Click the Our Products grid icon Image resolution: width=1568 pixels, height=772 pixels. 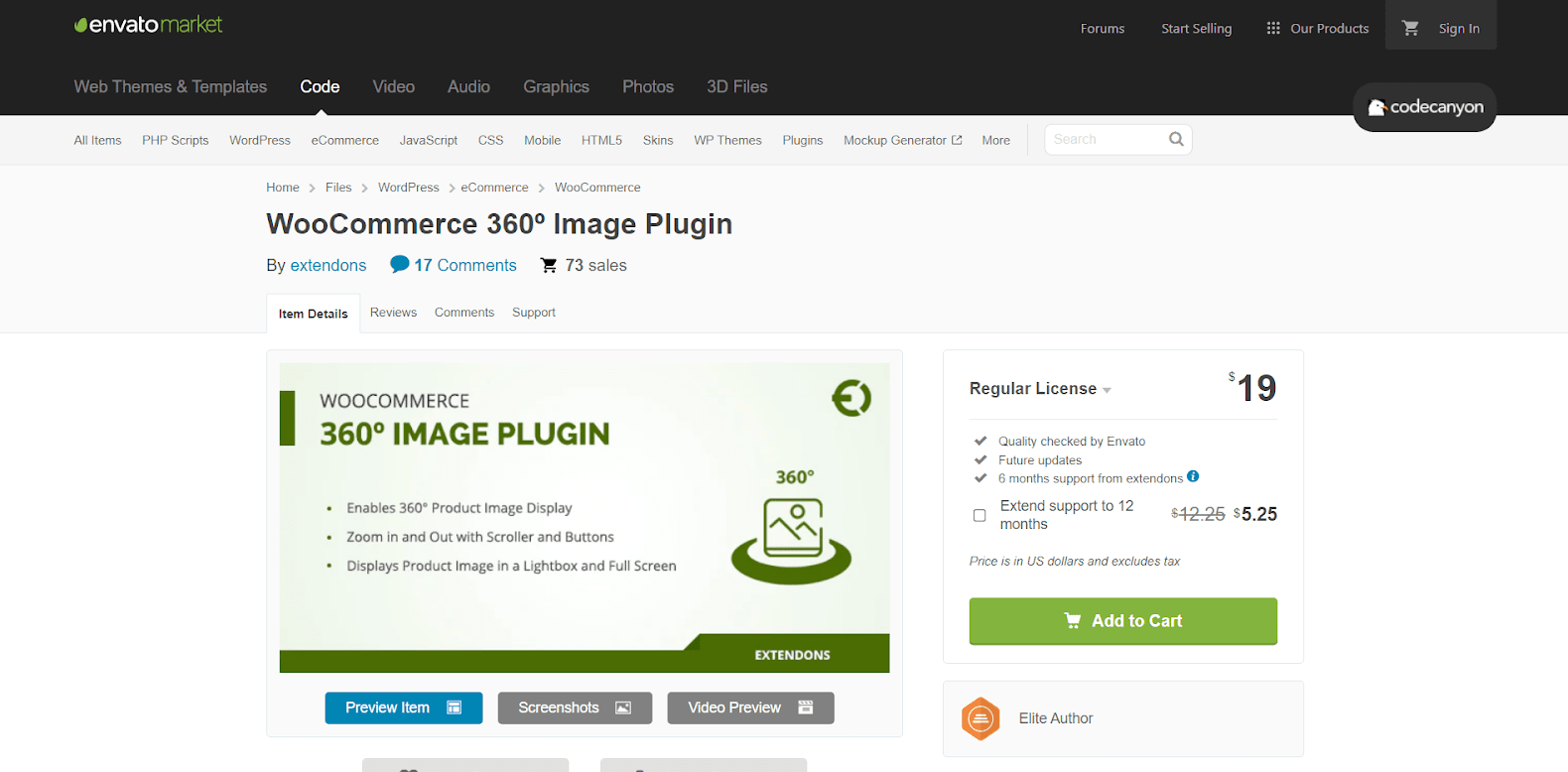1273,29
